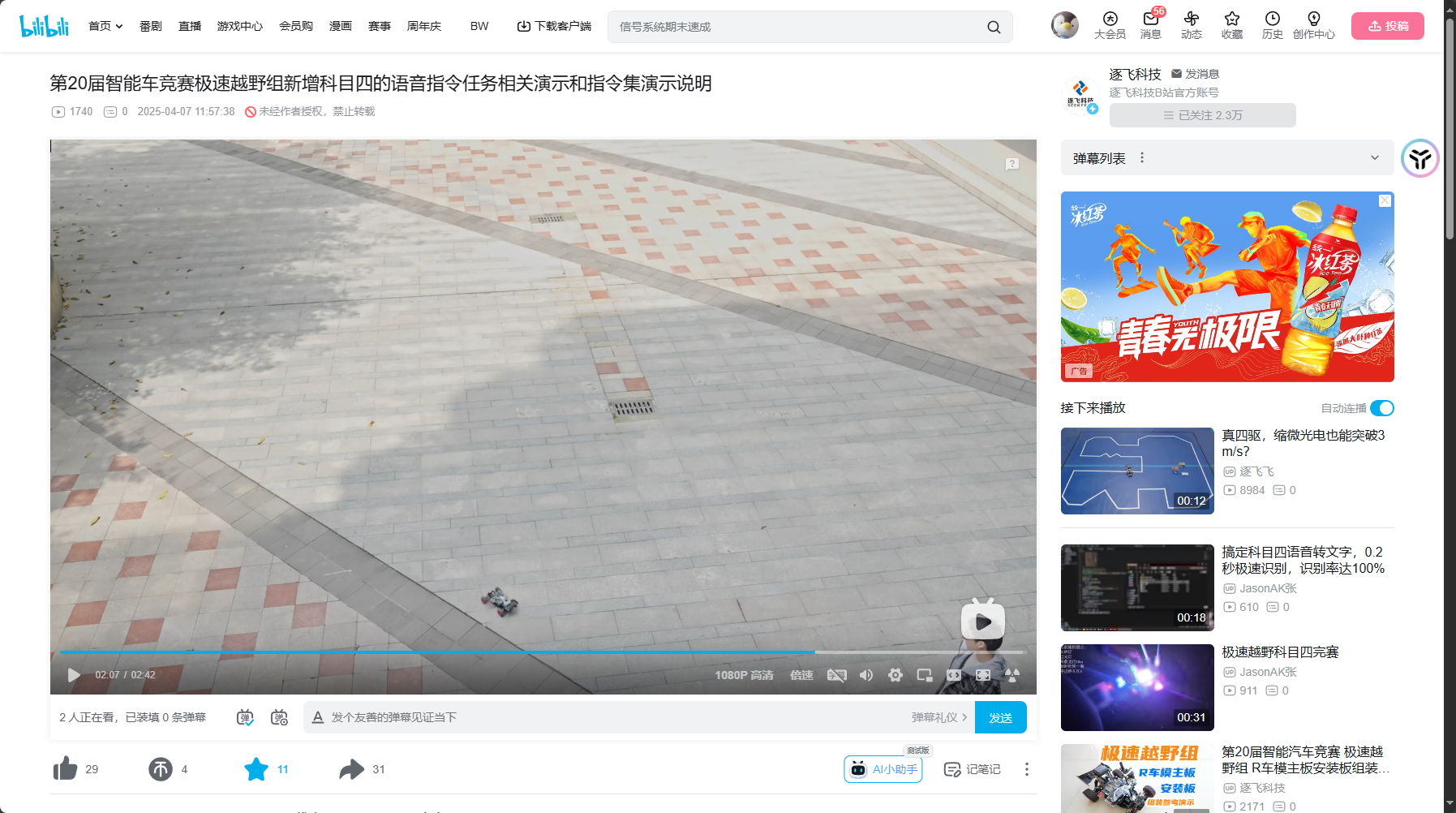Open the bilibili logo homepage
This screenshot has width=1456, height=813.
45,26
